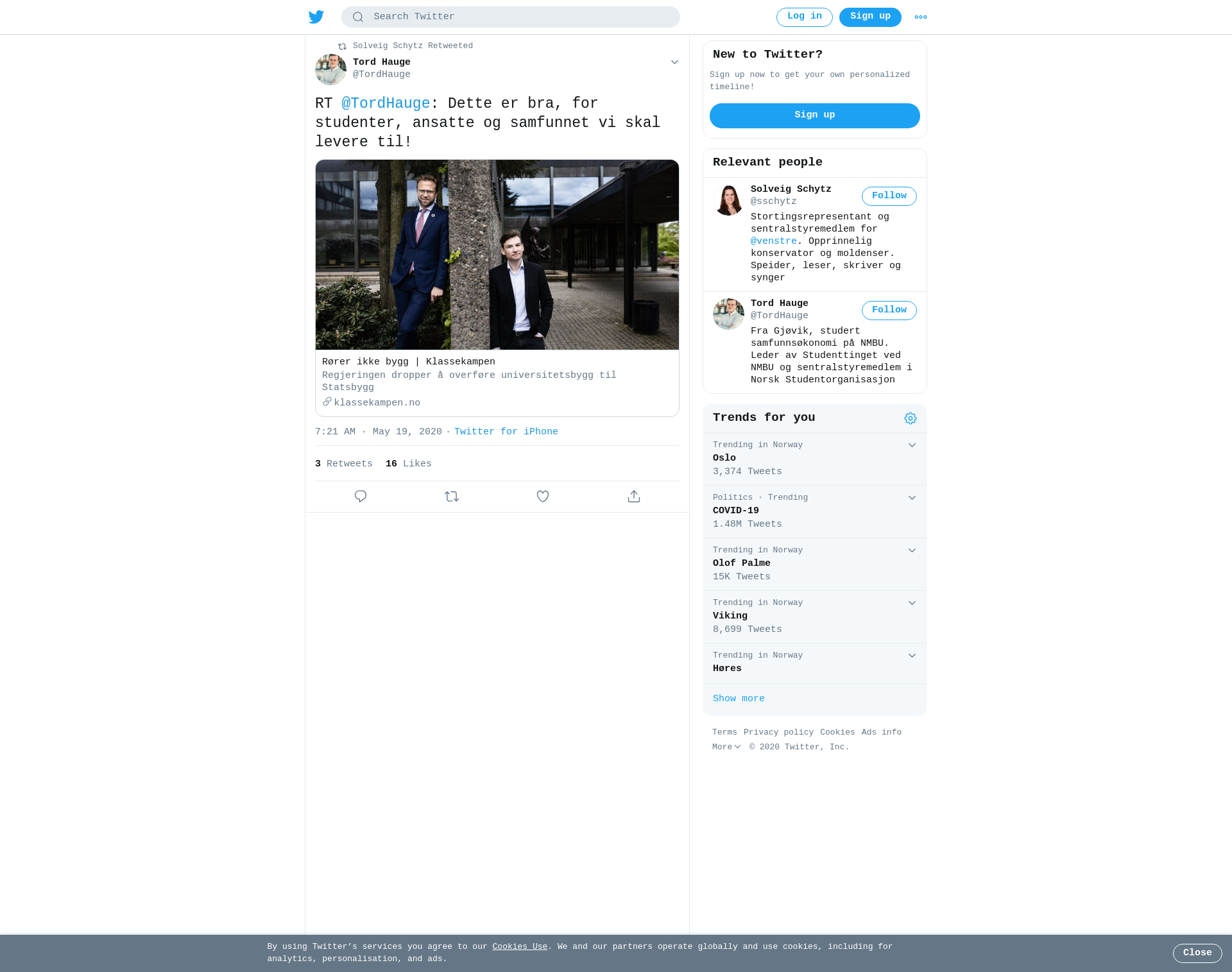
Task: Expand the More footer dropdown
Action: click(726, 747)
